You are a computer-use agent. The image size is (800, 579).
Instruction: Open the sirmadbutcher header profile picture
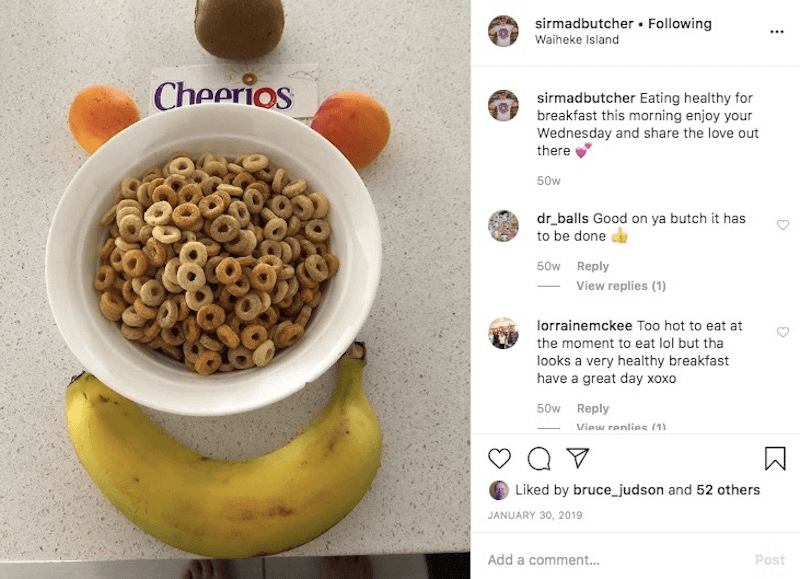point(503,31)
